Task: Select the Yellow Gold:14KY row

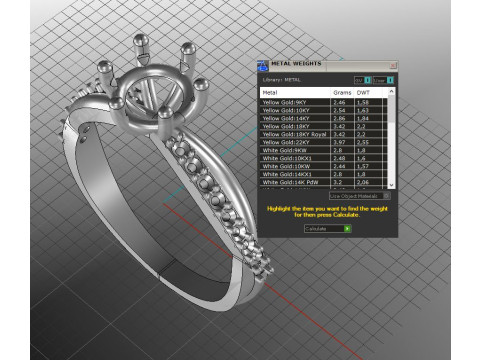Action: click(324, 118)
